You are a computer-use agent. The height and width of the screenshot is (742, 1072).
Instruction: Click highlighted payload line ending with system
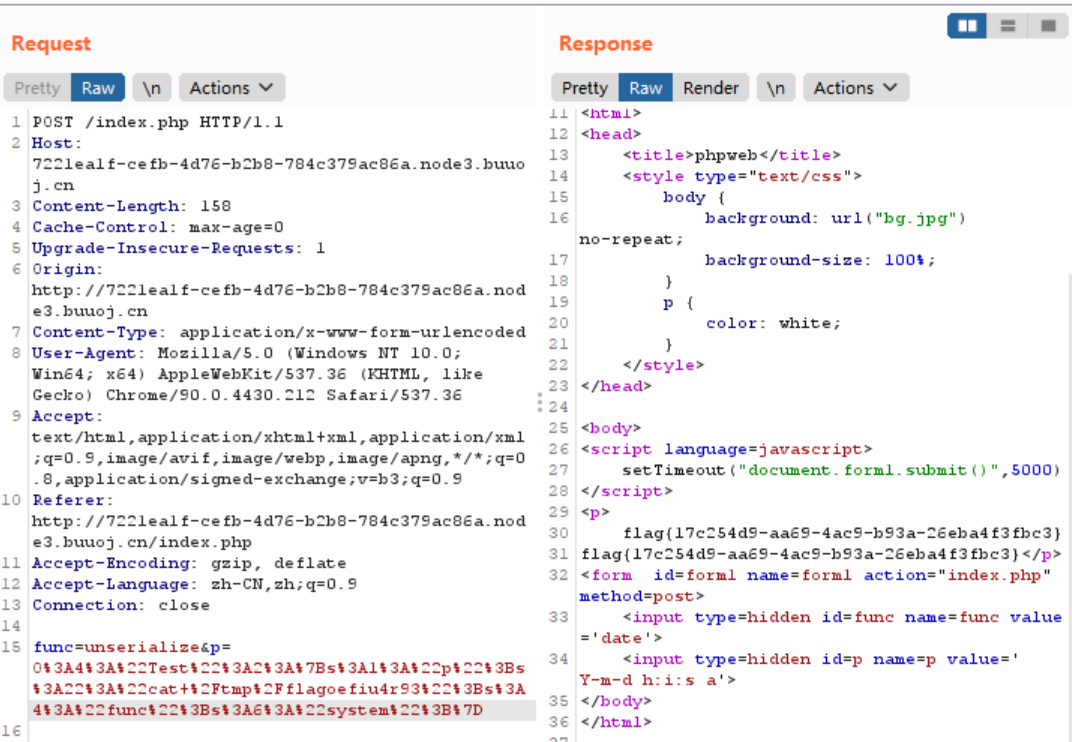[x=257, y=710]
